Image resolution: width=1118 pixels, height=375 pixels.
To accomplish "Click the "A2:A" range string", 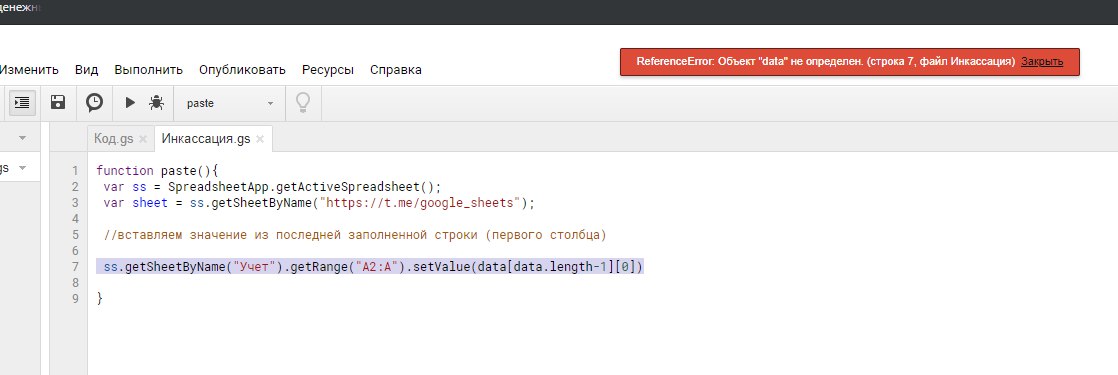I will click(376, 267).
